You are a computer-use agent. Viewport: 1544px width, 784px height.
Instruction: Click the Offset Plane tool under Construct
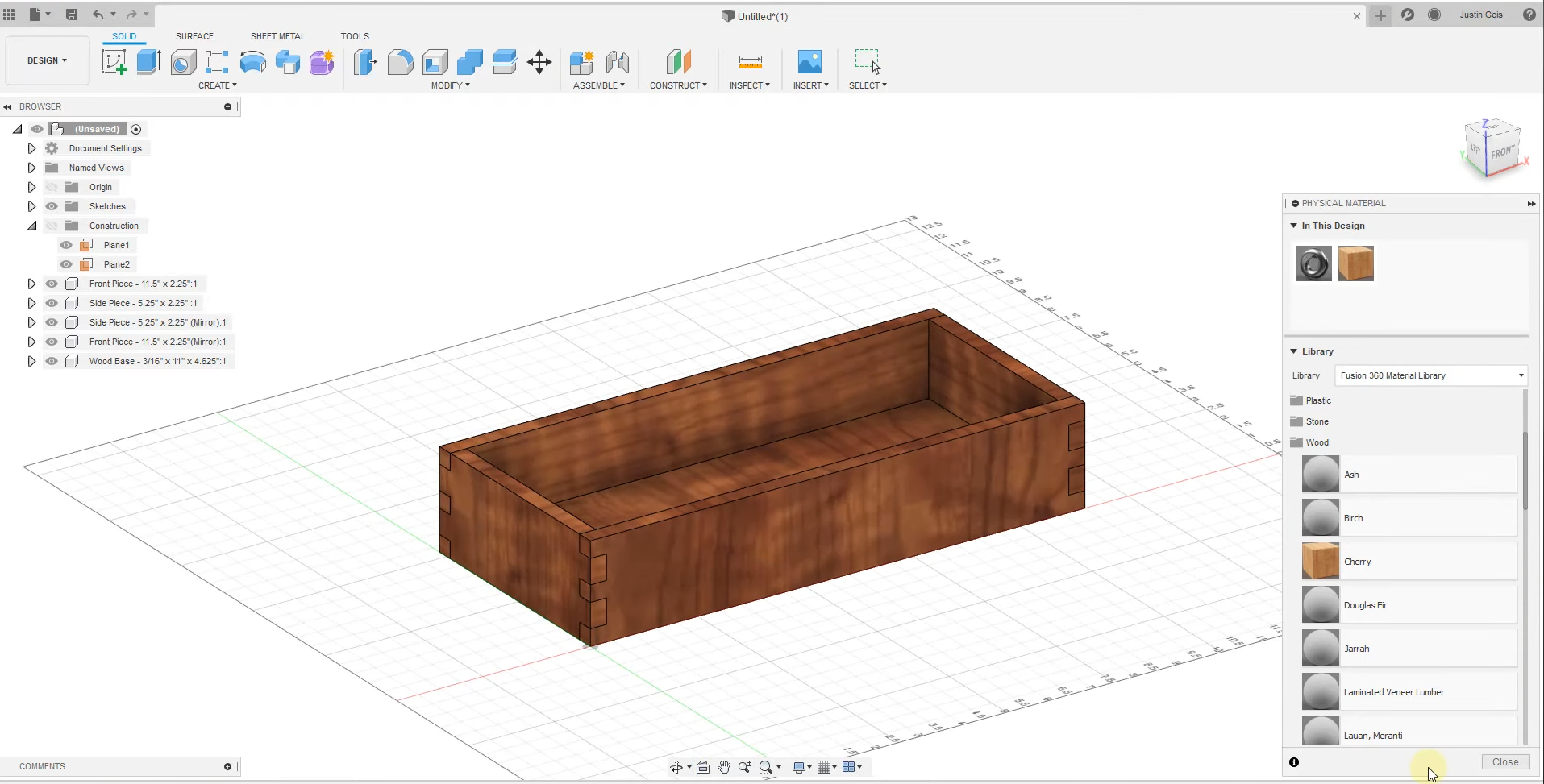point(678,62)
